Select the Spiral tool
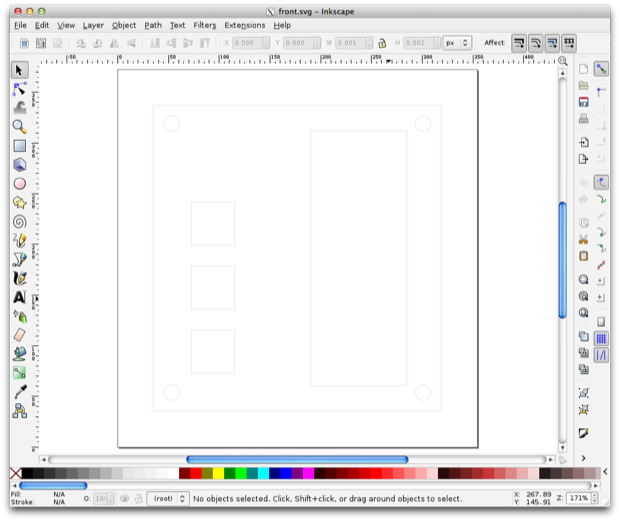The height and width of the screenshot is (521, 620). (x=19, y=222)
